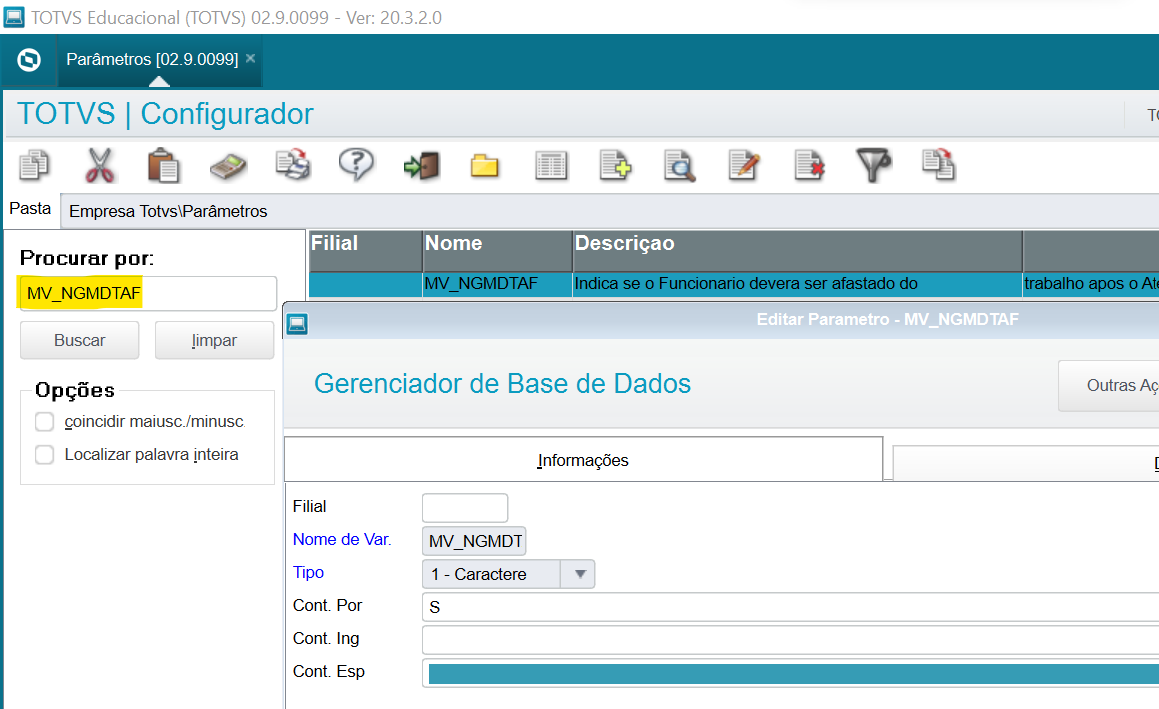Click the Outras Ações button
The image size is (1159, 709).
click(x=1109, y=385)
